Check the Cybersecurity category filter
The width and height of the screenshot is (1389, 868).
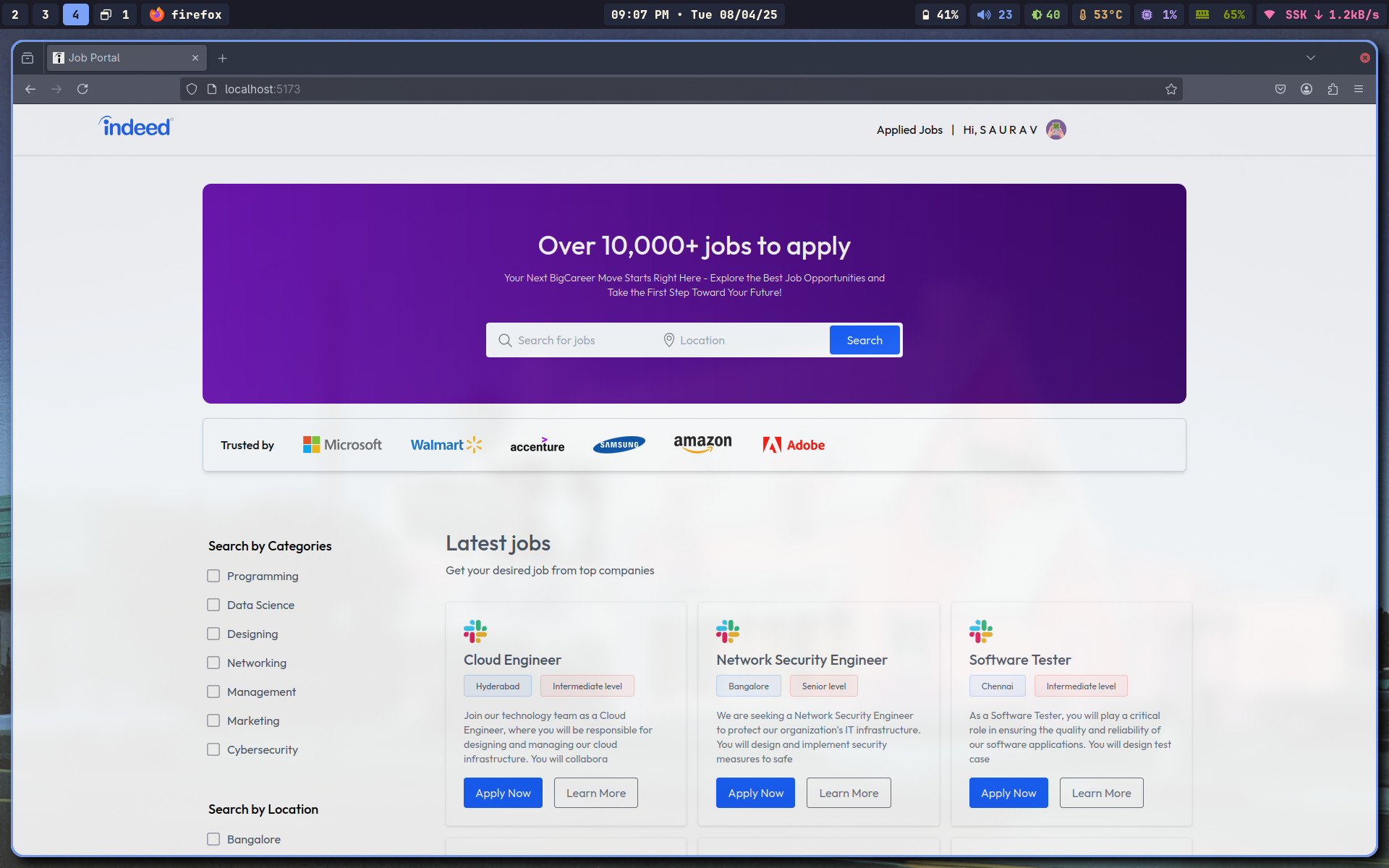pyautogui.click(x=213, y=749)
